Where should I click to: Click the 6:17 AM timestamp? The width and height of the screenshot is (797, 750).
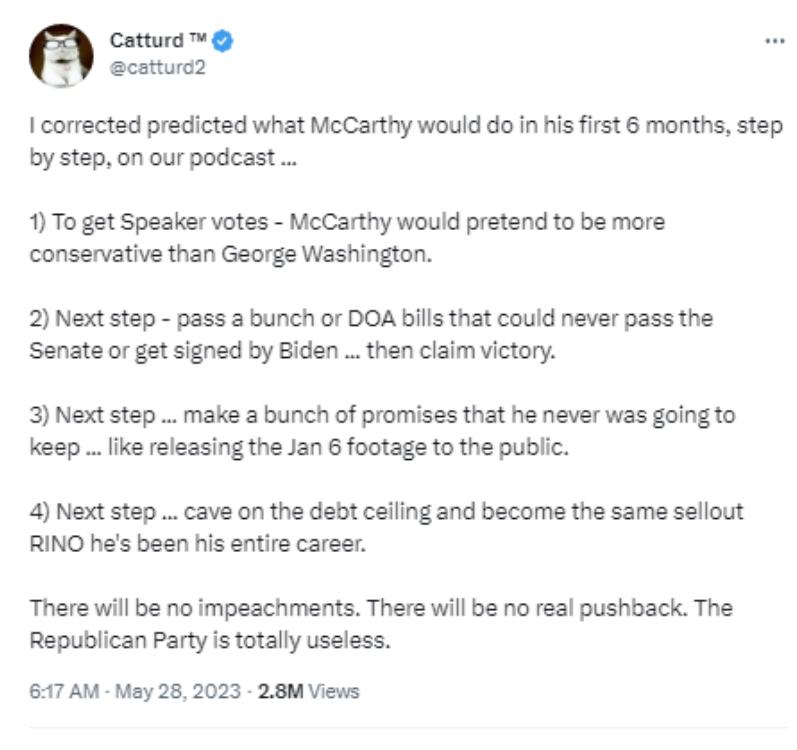pos(64,691)
